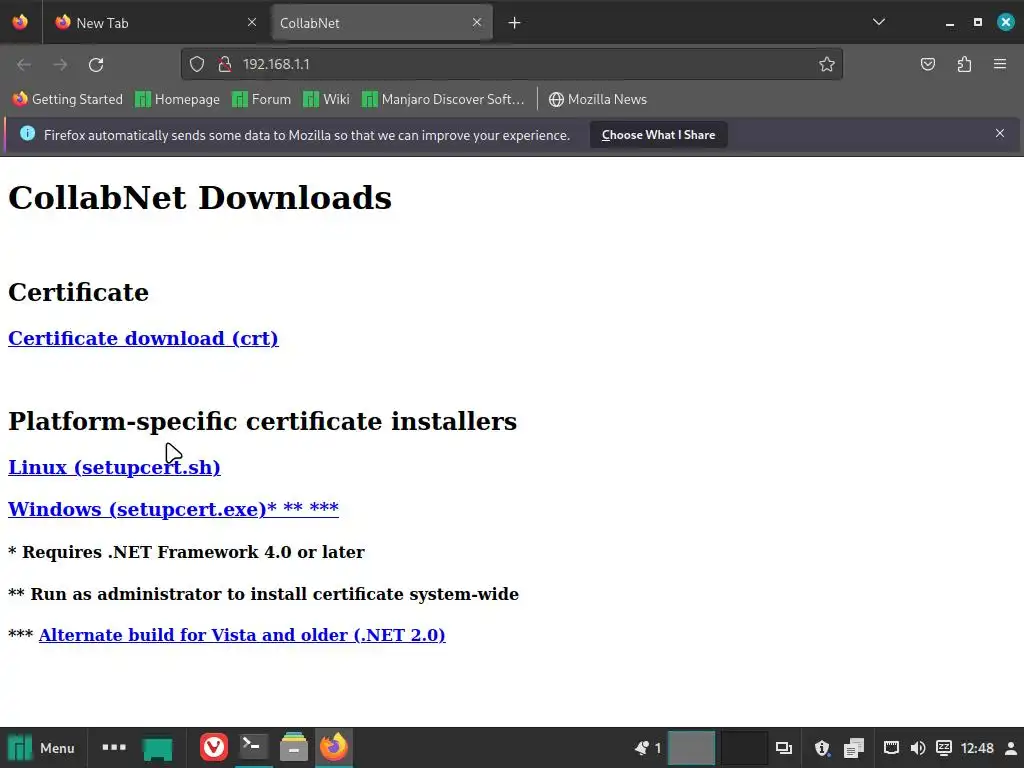Reload the current page

point(96,64)
